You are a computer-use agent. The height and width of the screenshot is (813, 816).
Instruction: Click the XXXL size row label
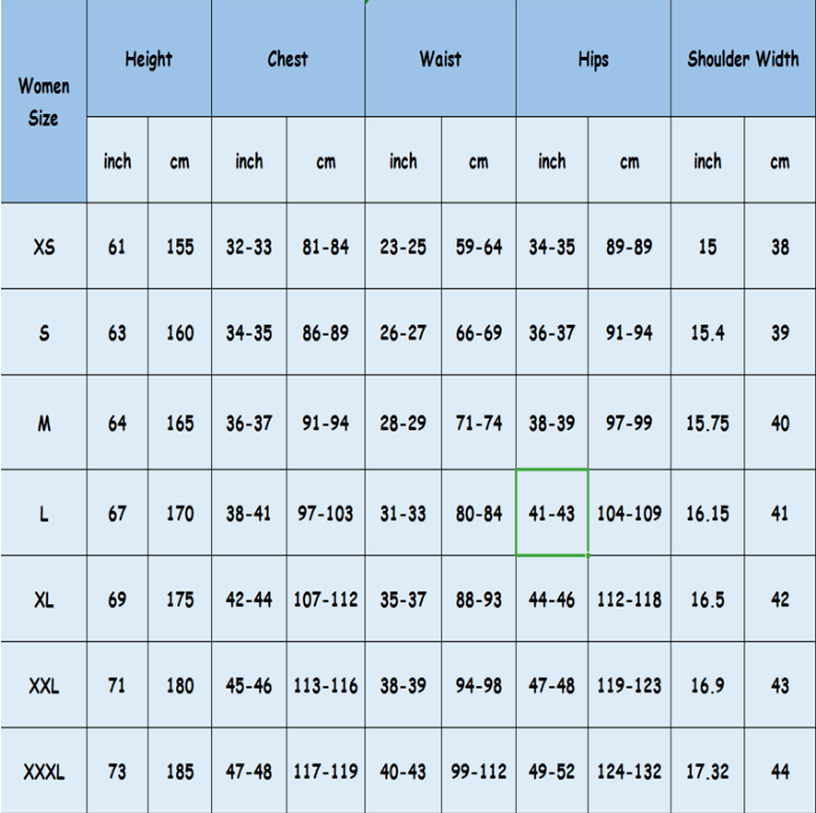click(43, 772)
